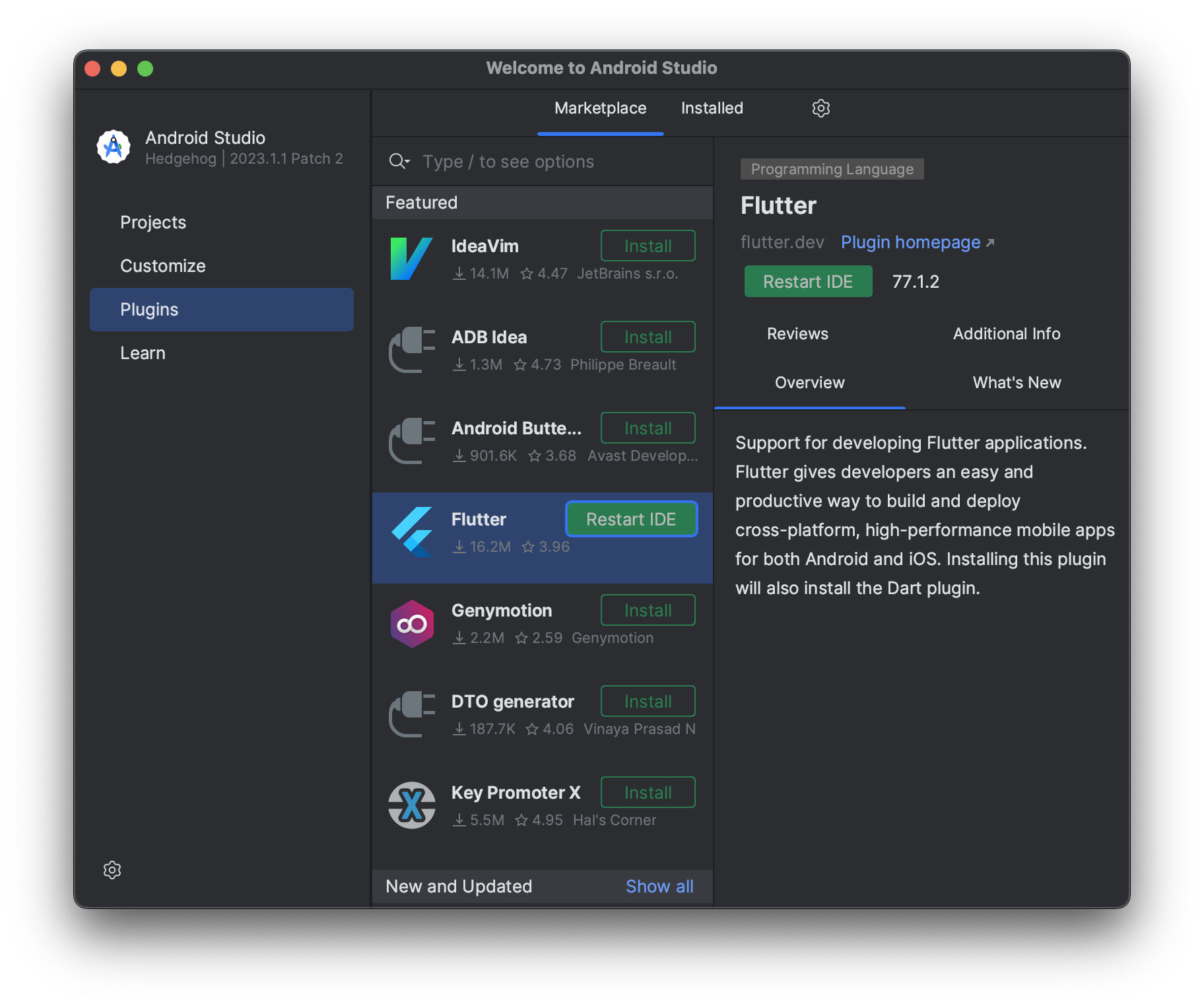Install the DTO generator plugin
This screenshot has width=1204, height=1006.
pyautogui.click(x=648, y=702)
